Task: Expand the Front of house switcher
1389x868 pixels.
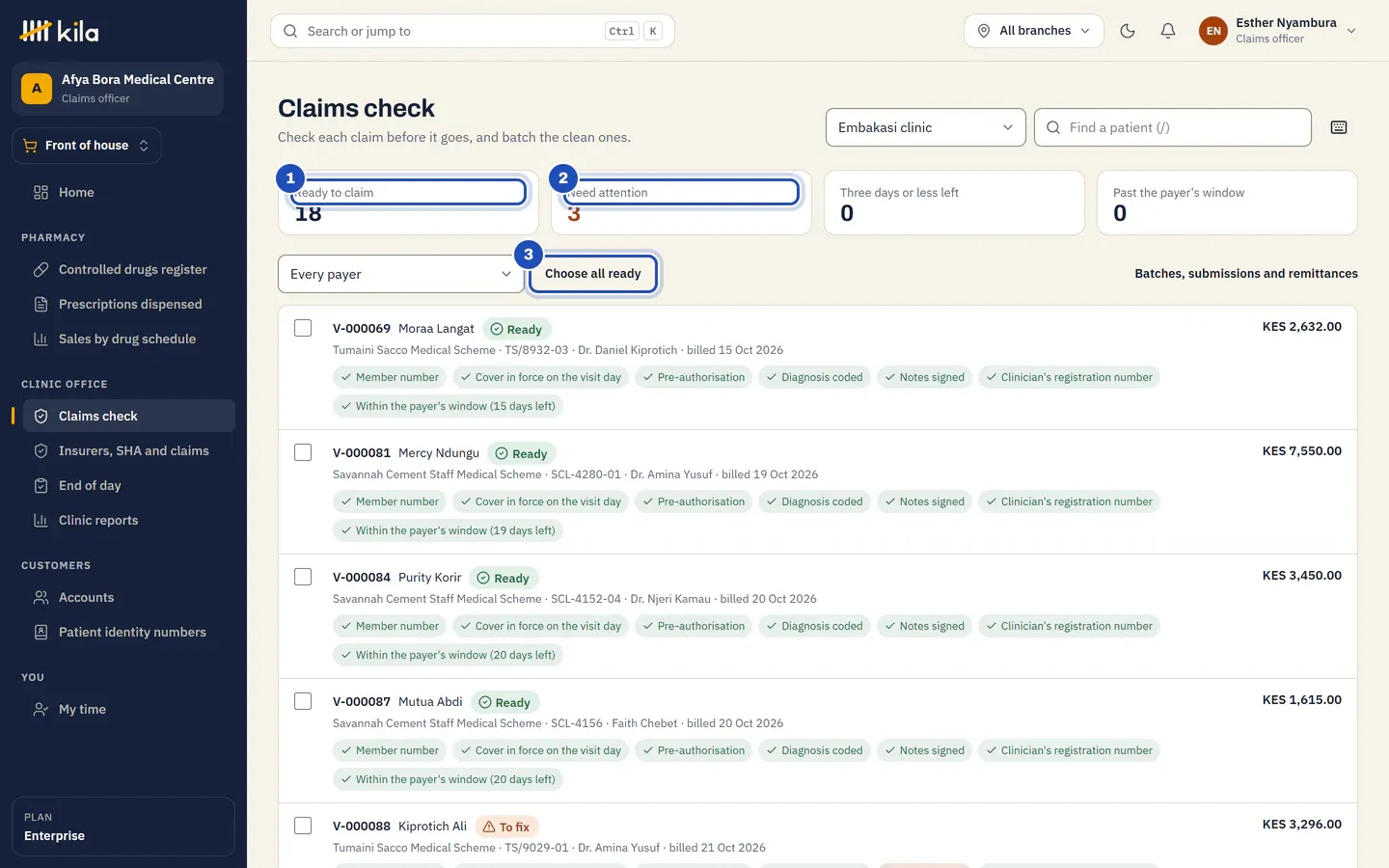Action: point(86,146)
